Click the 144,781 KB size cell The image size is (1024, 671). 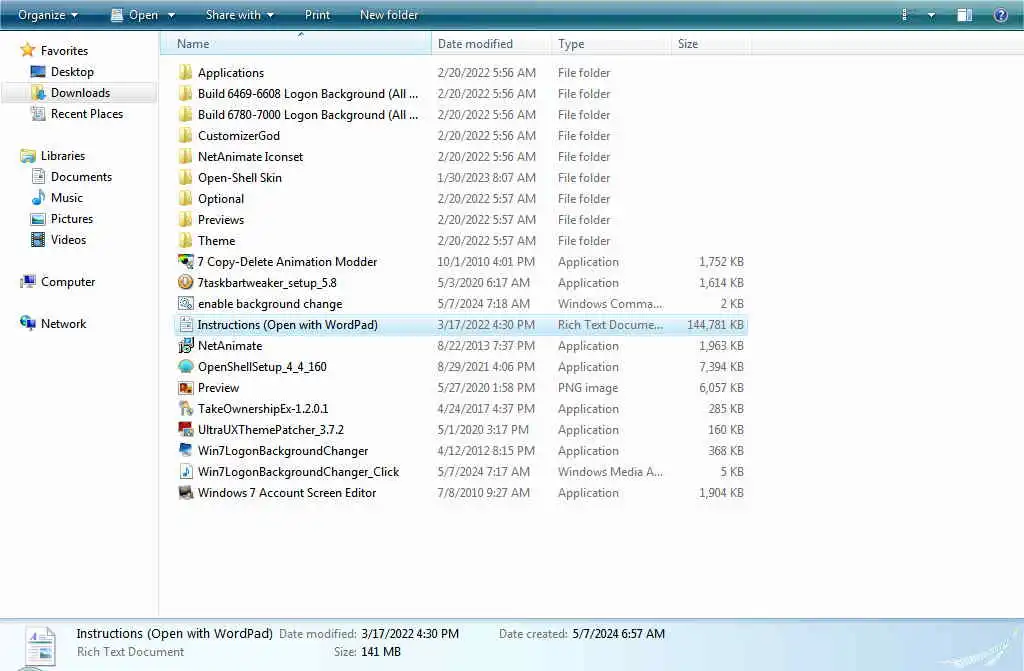(x=715, y=324)
